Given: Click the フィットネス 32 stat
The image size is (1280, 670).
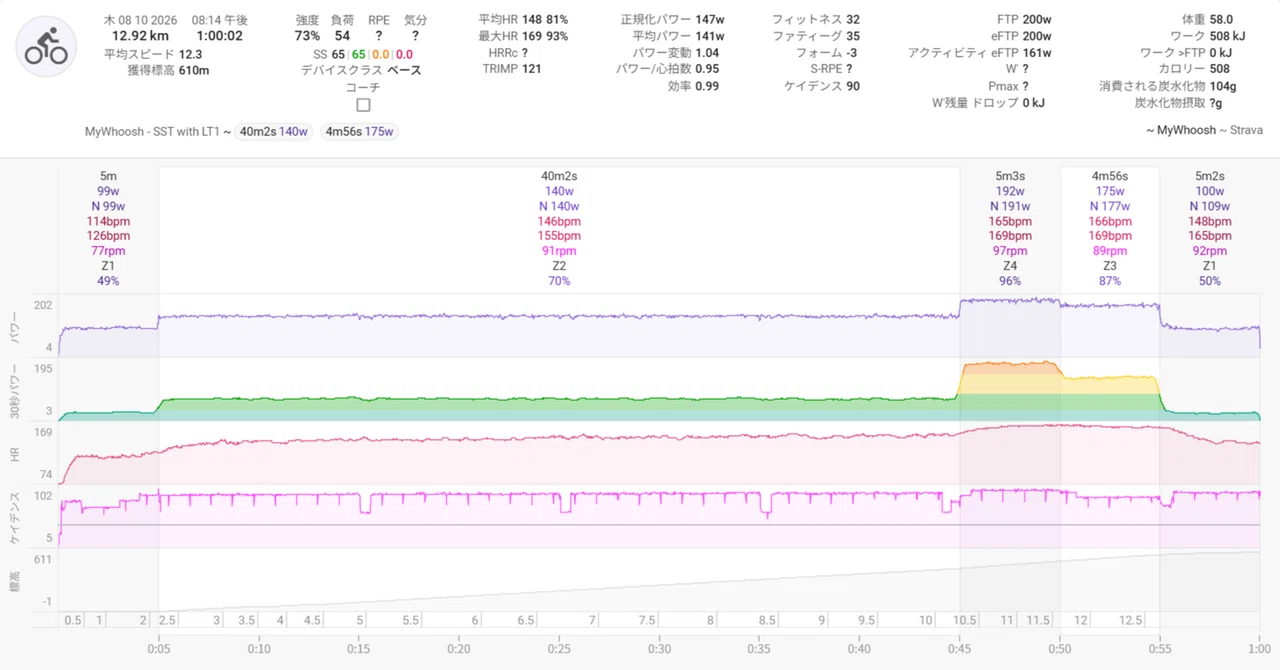Looking at the screenshot, I should pos(815,19).
